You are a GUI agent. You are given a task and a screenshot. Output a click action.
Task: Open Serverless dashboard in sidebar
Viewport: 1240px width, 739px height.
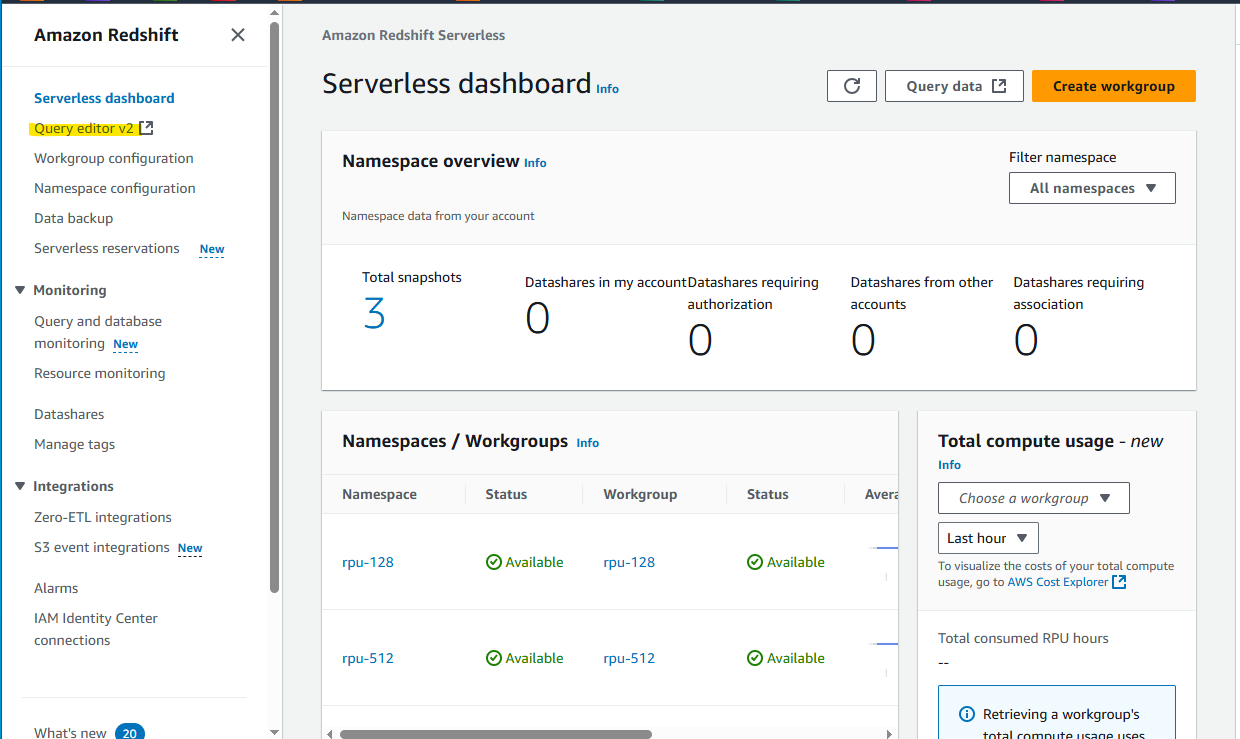[104, 98]
